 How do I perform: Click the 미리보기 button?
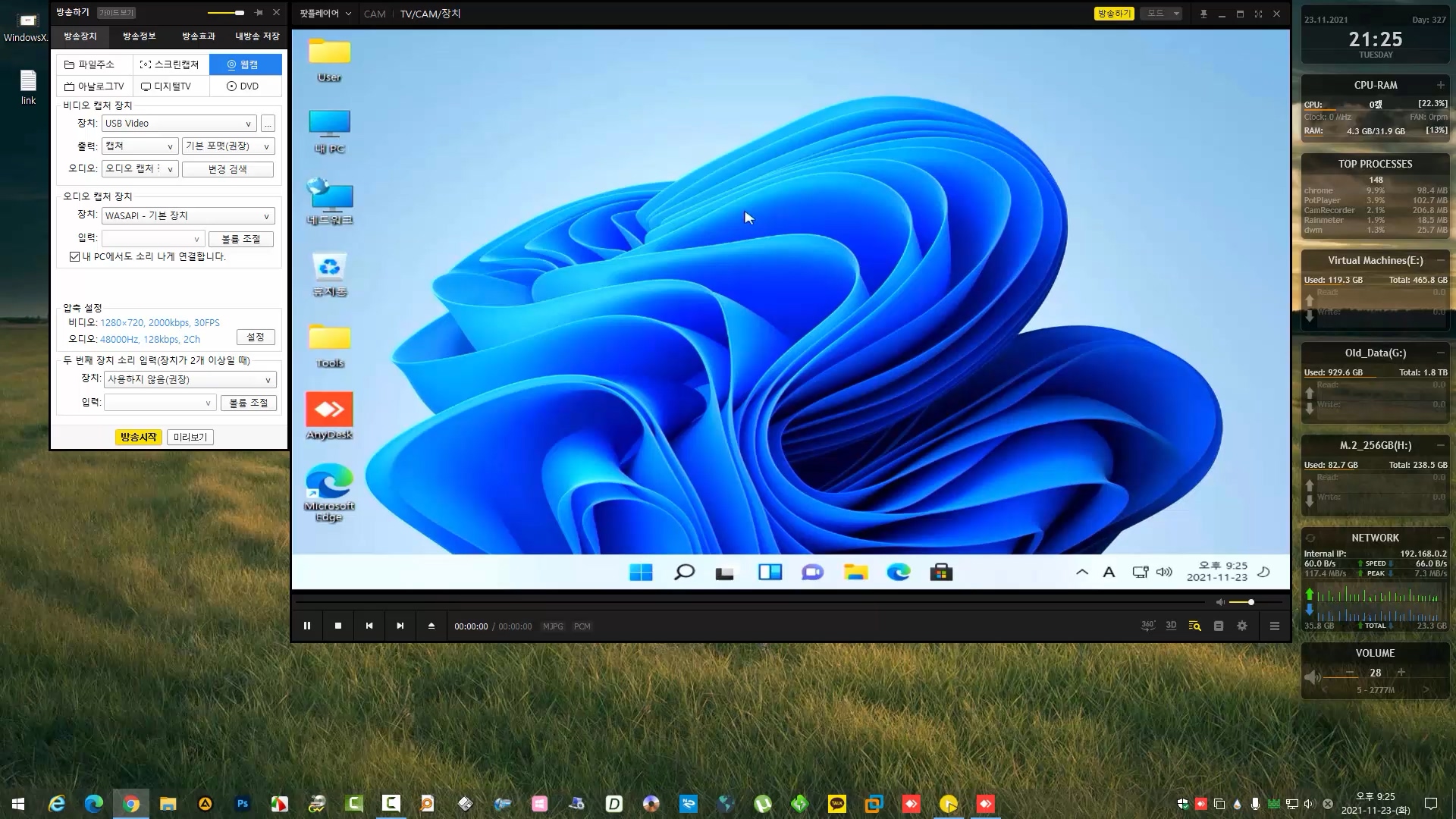point(190,438)
